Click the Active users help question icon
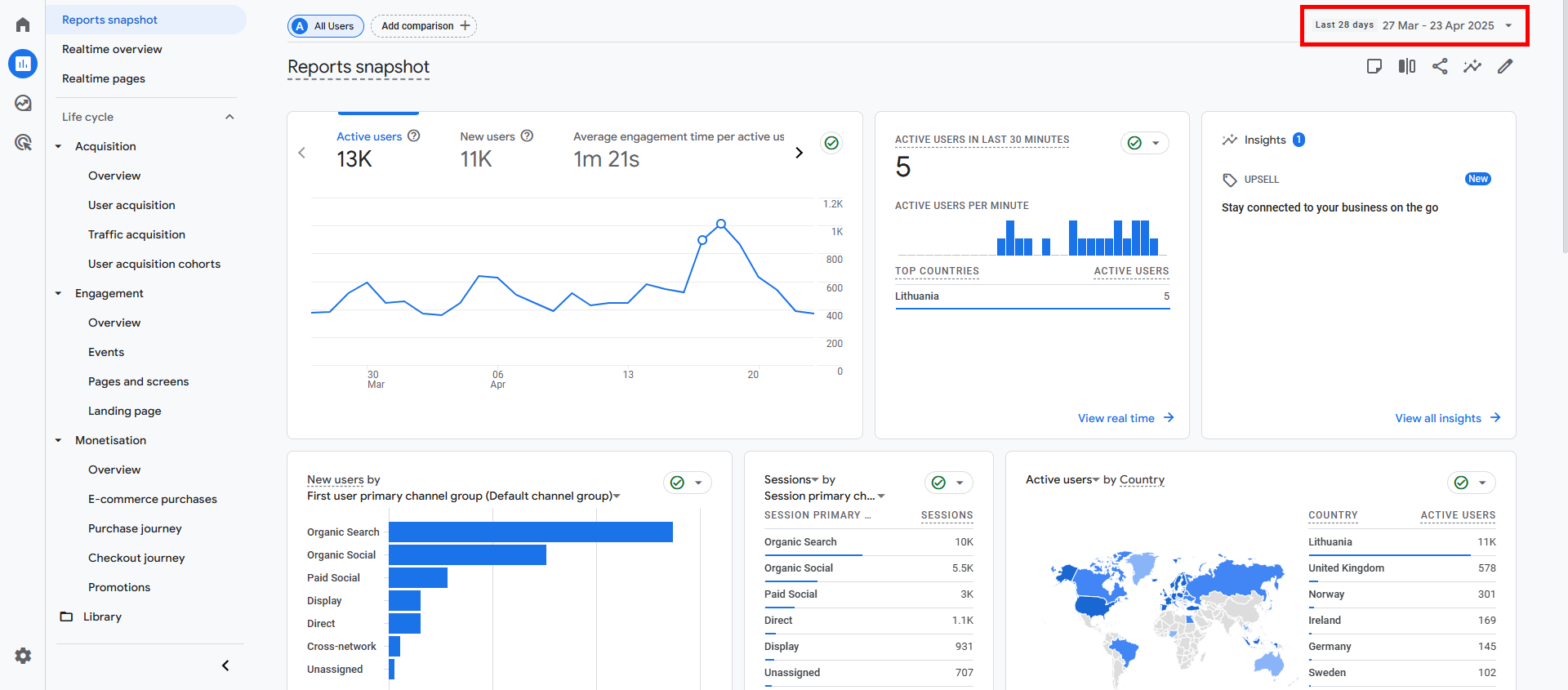The height and width of the screenshot is (690, 1568). point(414,136)
